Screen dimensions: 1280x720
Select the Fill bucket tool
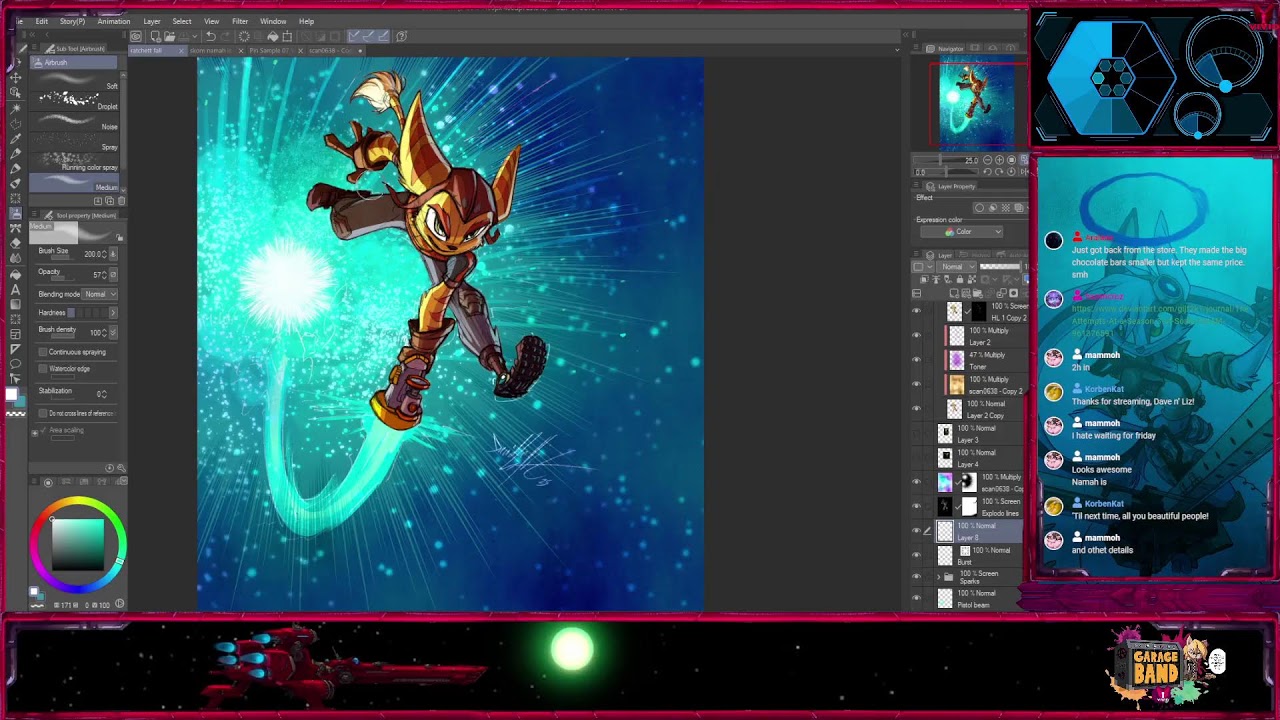(x=16, y=273)
